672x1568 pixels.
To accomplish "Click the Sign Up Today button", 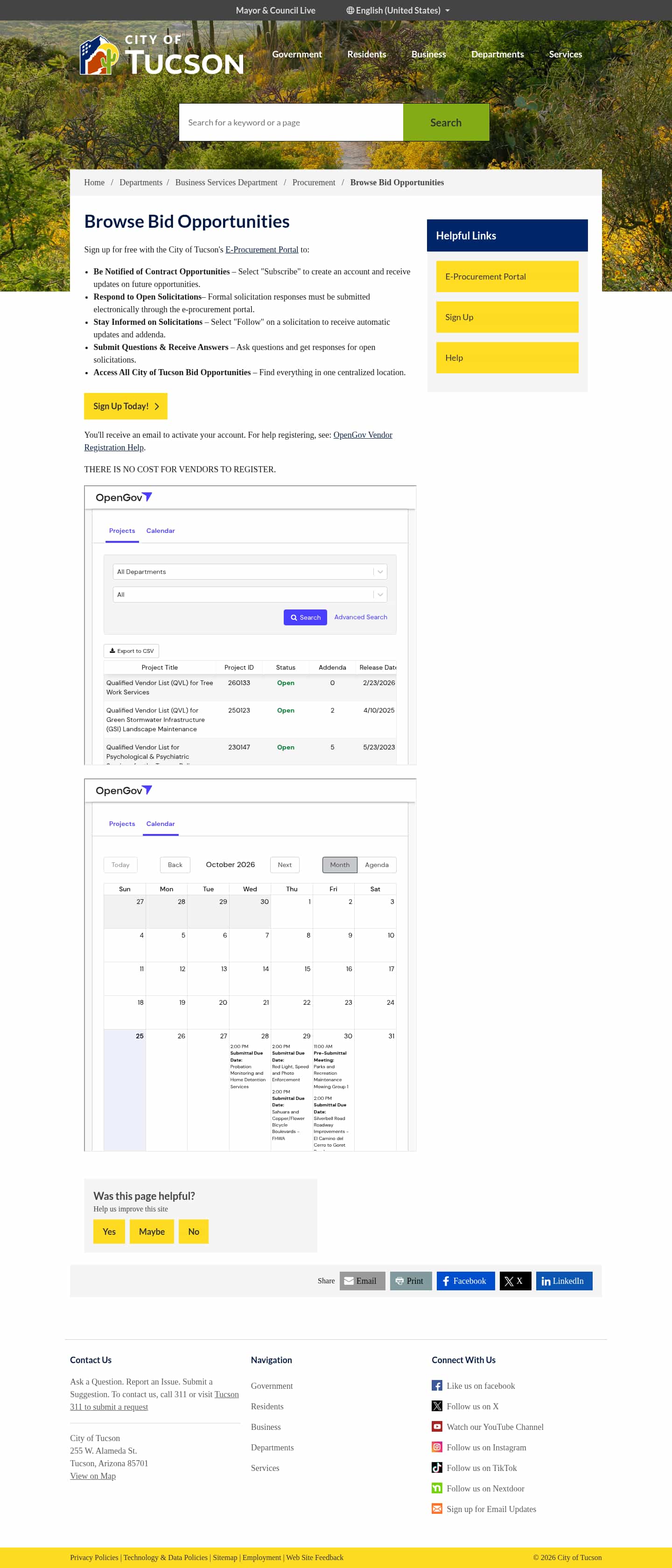I will [126, 406].
